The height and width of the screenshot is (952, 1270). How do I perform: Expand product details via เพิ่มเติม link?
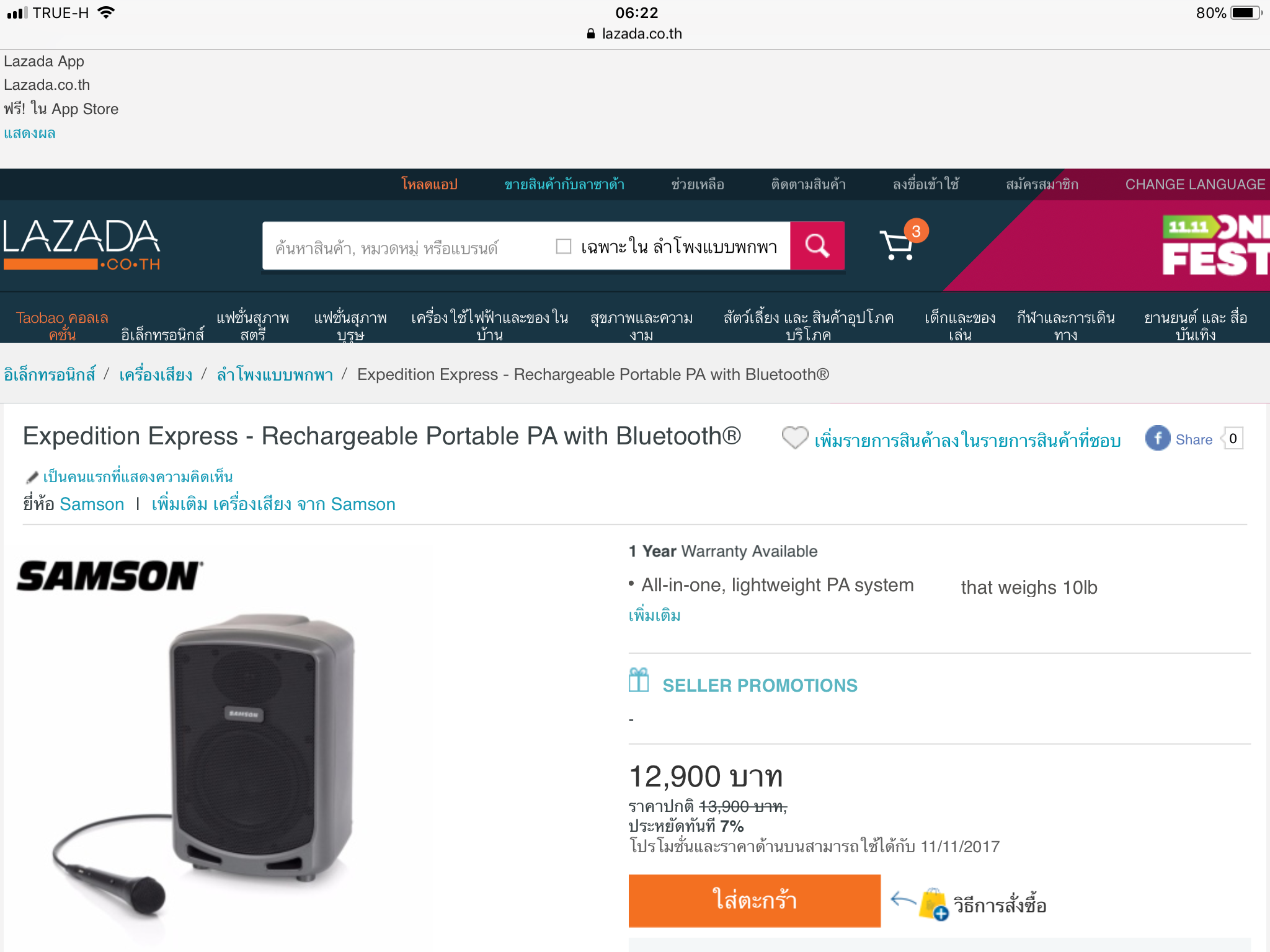(x=654, y=615)
